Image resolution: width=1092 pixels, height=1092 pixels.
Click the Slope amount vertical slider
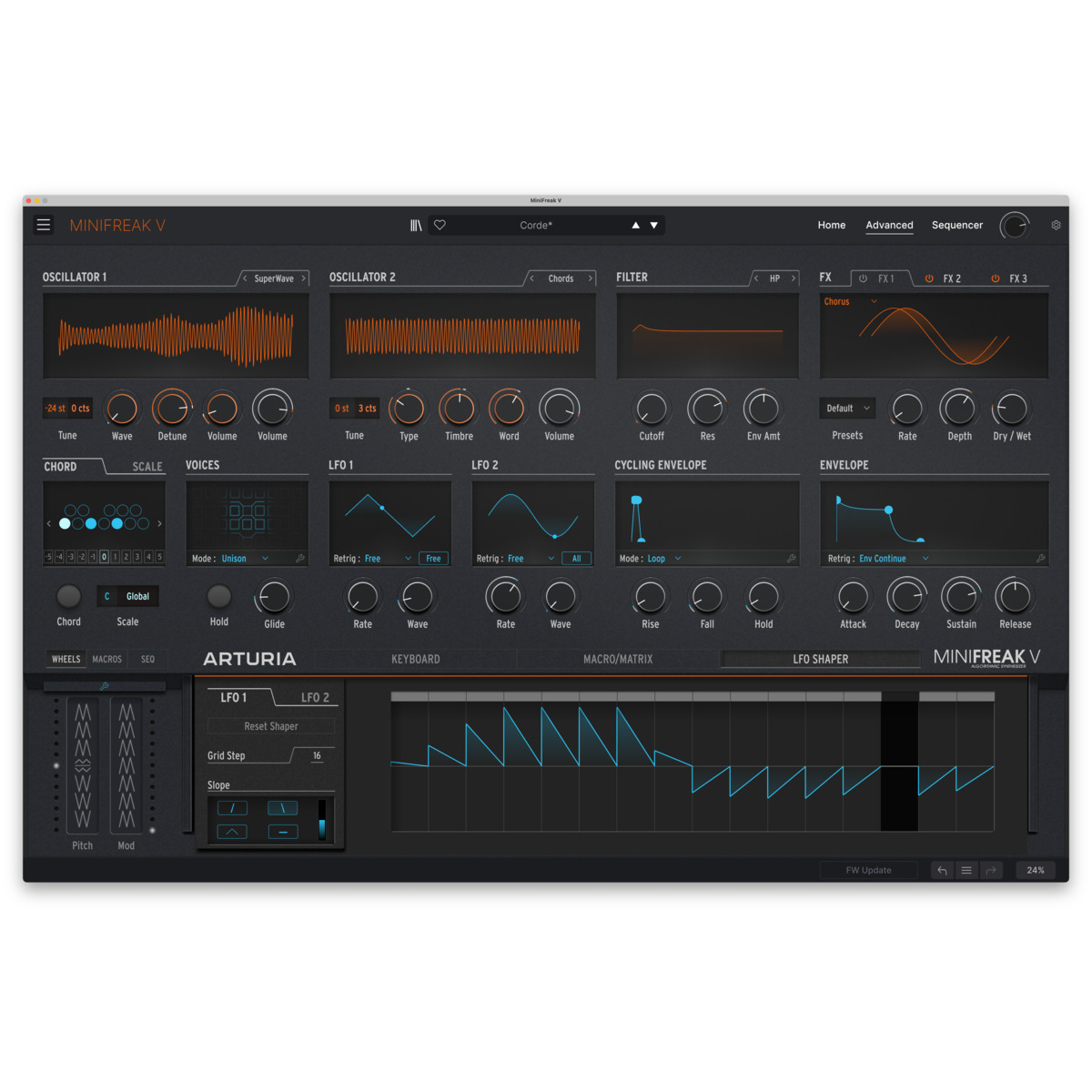[321, 819]
